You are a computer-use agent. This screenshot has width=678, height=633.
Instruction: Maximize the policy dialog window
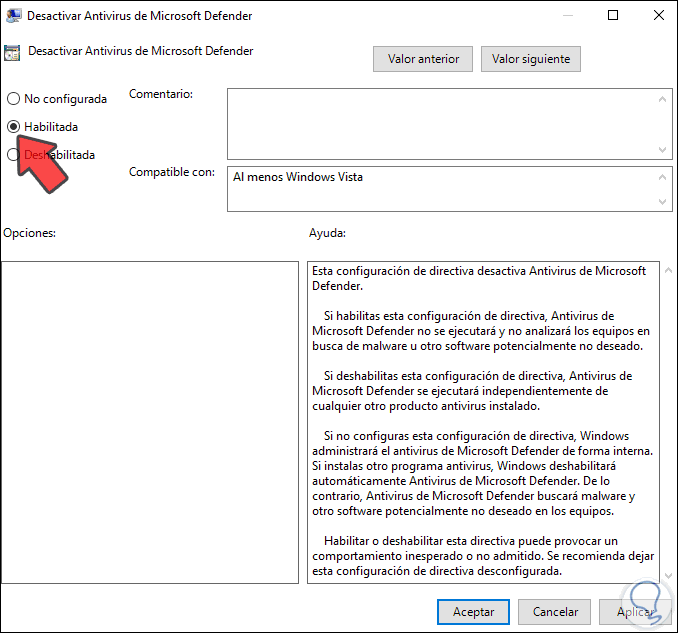pos(613,16)
